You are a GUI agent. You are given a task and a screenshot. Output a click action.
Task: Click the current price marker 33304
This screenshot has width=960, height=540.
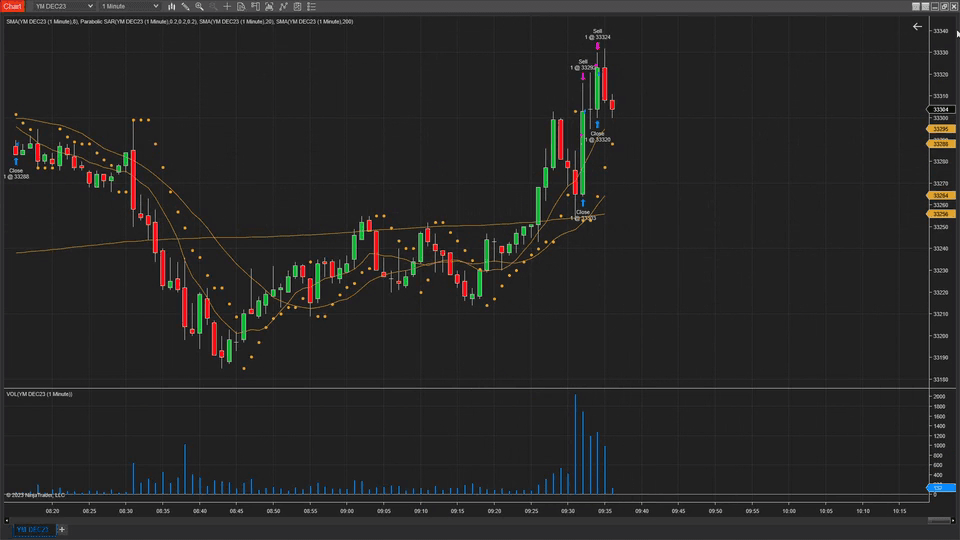[941, 110]
